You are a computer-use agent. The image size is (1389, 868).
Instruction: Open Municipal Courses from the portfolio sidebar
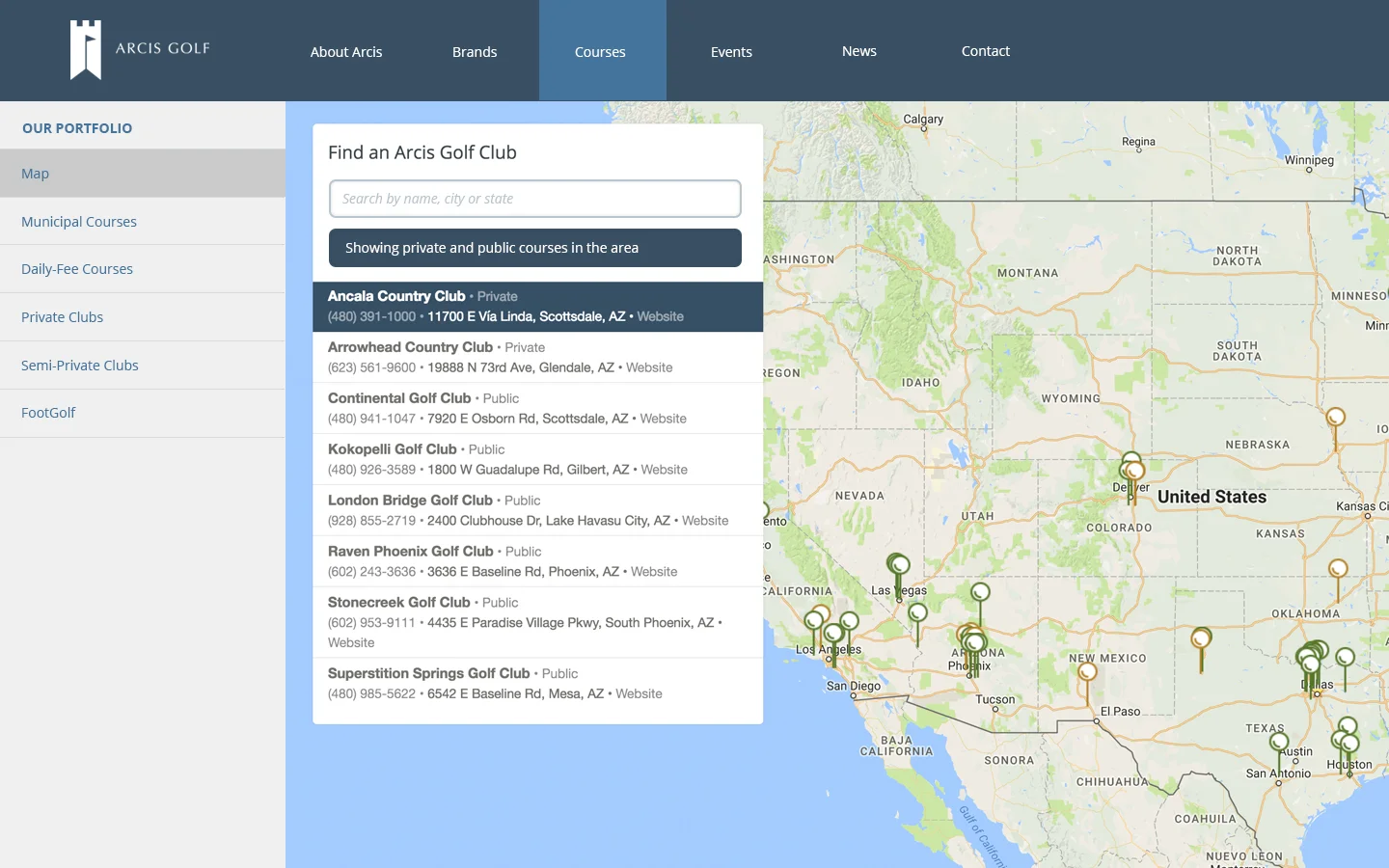pyautogui.click(x=78, y=221)
